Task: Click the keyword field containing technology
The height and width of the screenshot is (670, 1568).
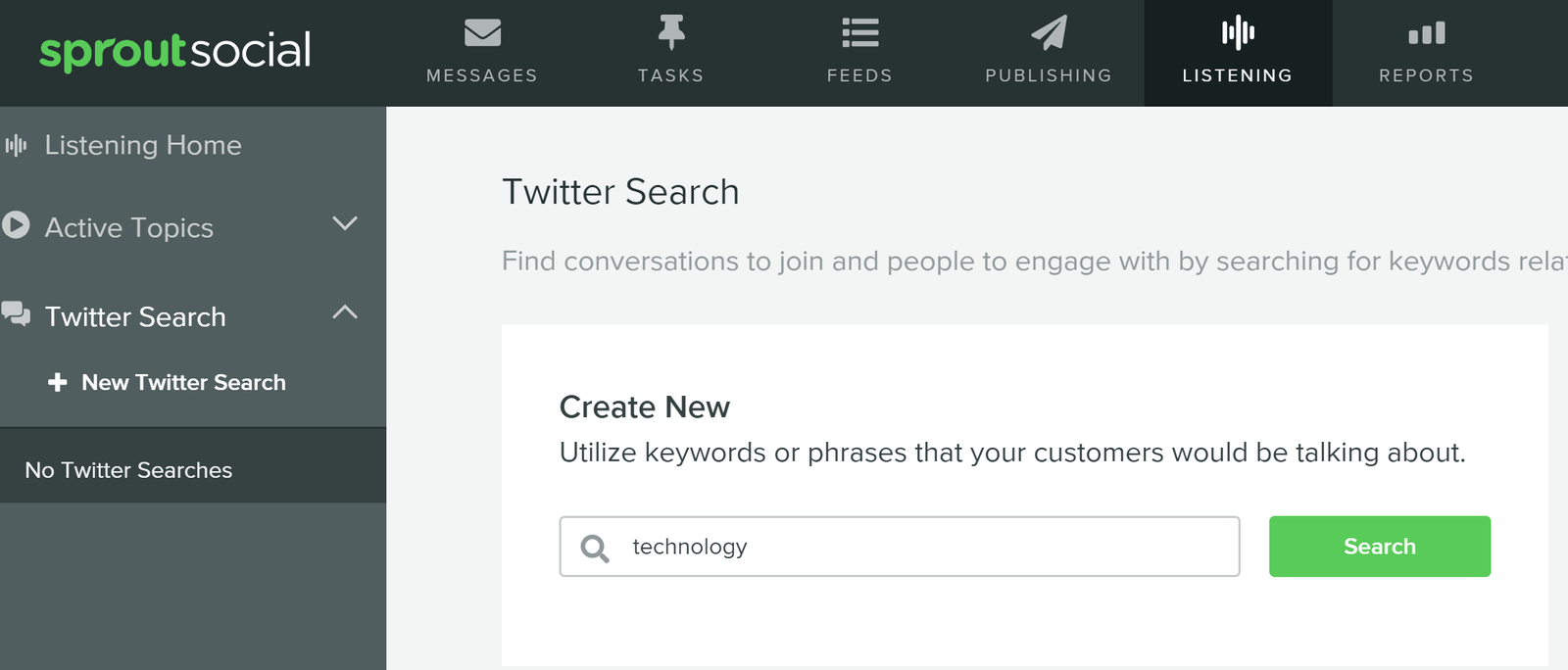Action: (900, 547)
